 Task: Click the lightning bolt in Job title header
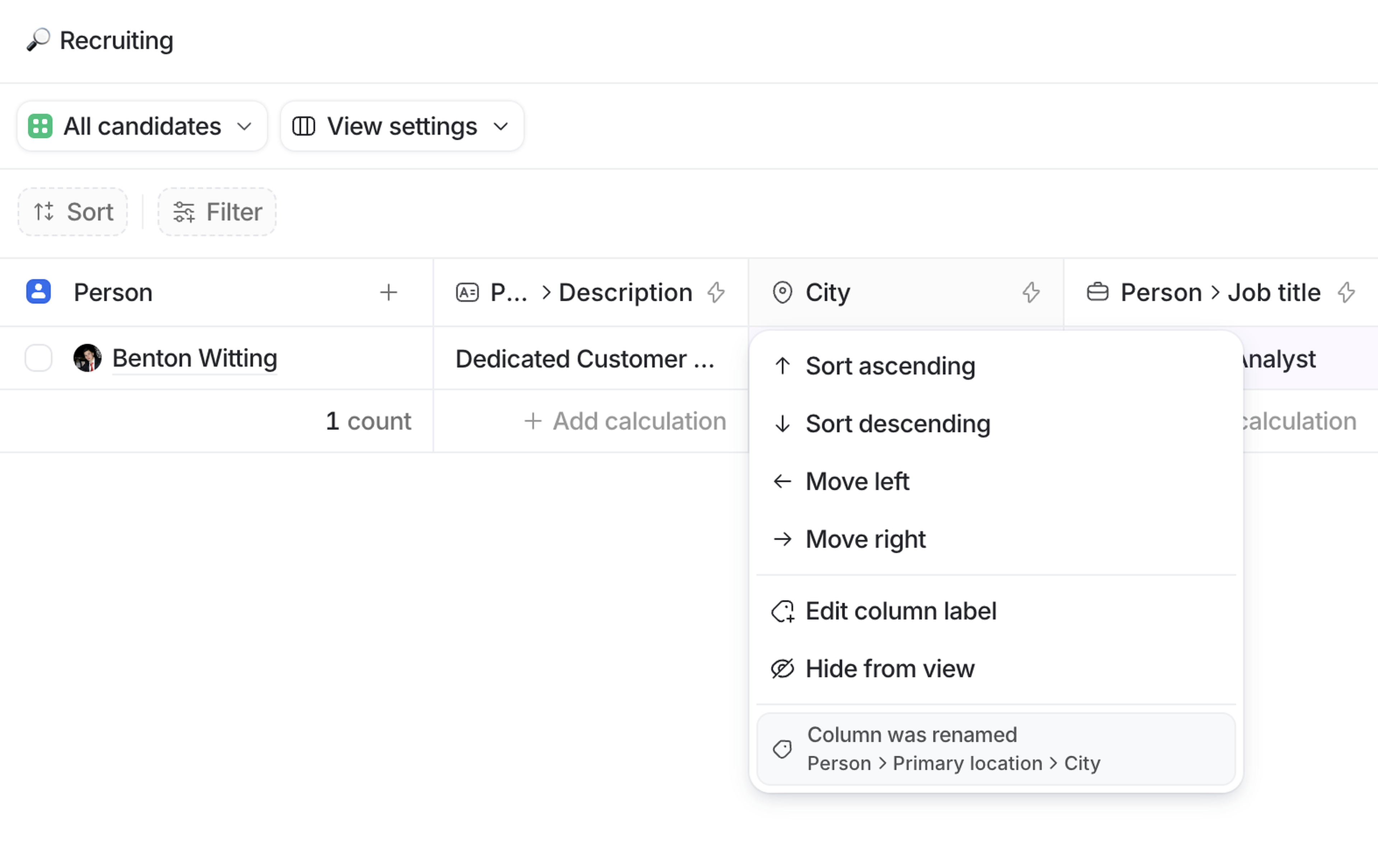[x=1346, y=293]
